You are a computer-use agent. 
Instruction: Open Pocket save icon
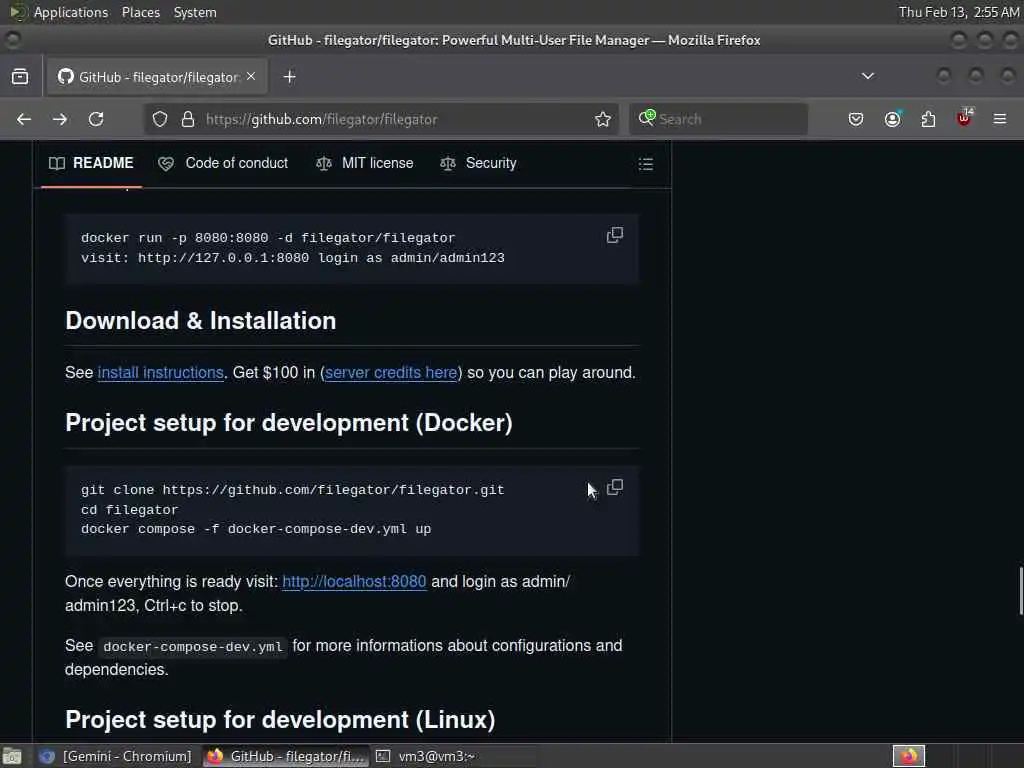(x=856, y=119)
